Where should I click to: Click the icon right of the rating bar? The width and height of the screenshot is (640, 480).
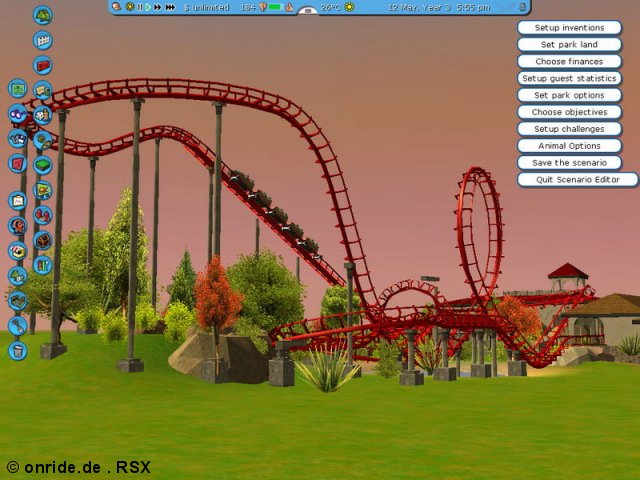[289, 7]
